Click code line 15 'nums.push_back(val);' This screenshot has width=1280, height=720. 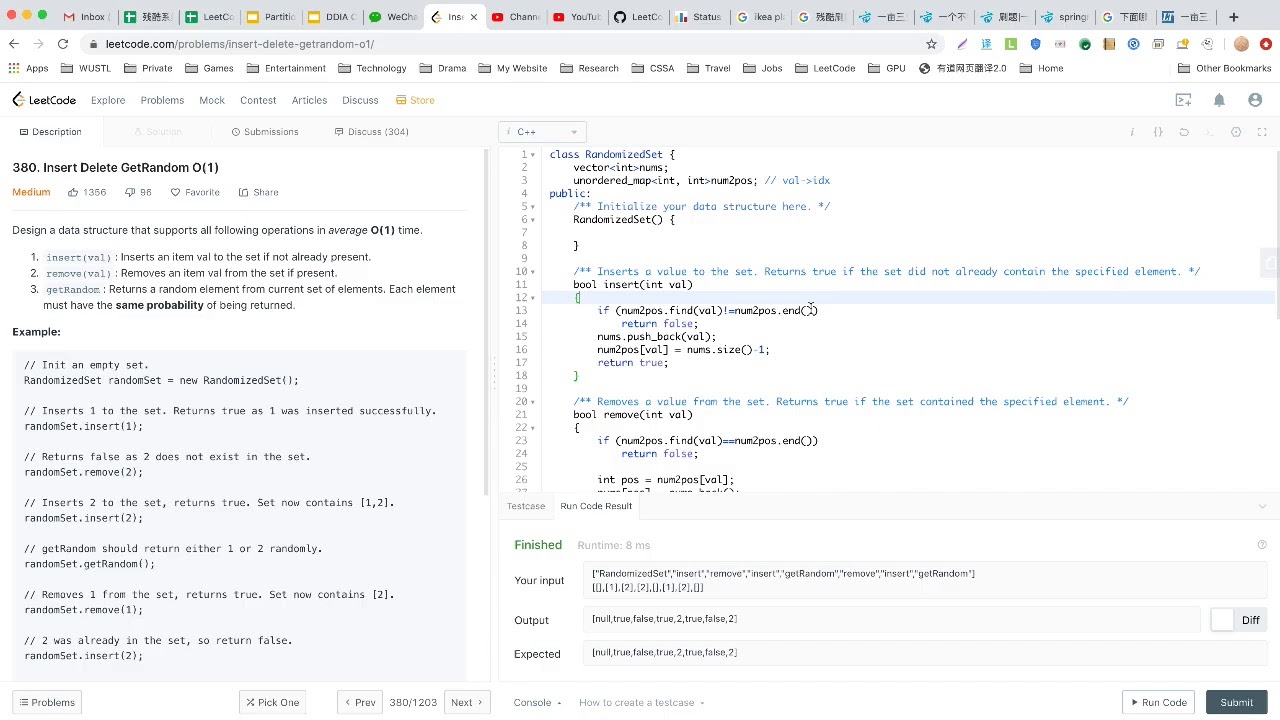pyautogui.click(x=656, y=336)
